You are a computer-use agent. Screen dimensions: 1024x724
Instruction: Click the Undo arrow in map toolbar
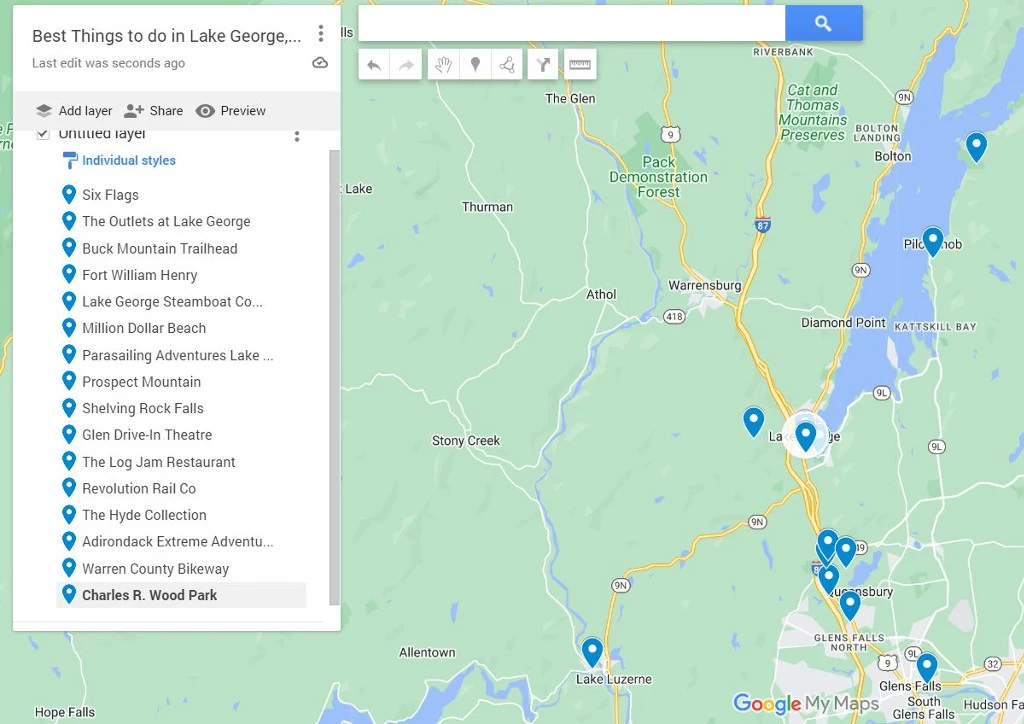click(374, 65)
